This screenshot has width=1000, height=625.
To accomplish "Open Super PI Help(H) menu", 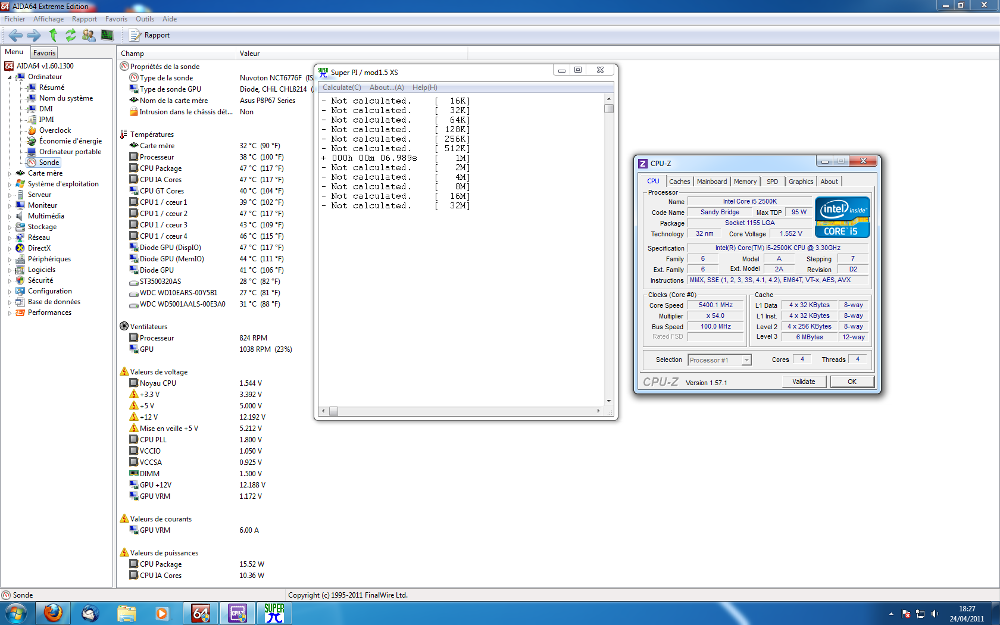I will [425, 87].
